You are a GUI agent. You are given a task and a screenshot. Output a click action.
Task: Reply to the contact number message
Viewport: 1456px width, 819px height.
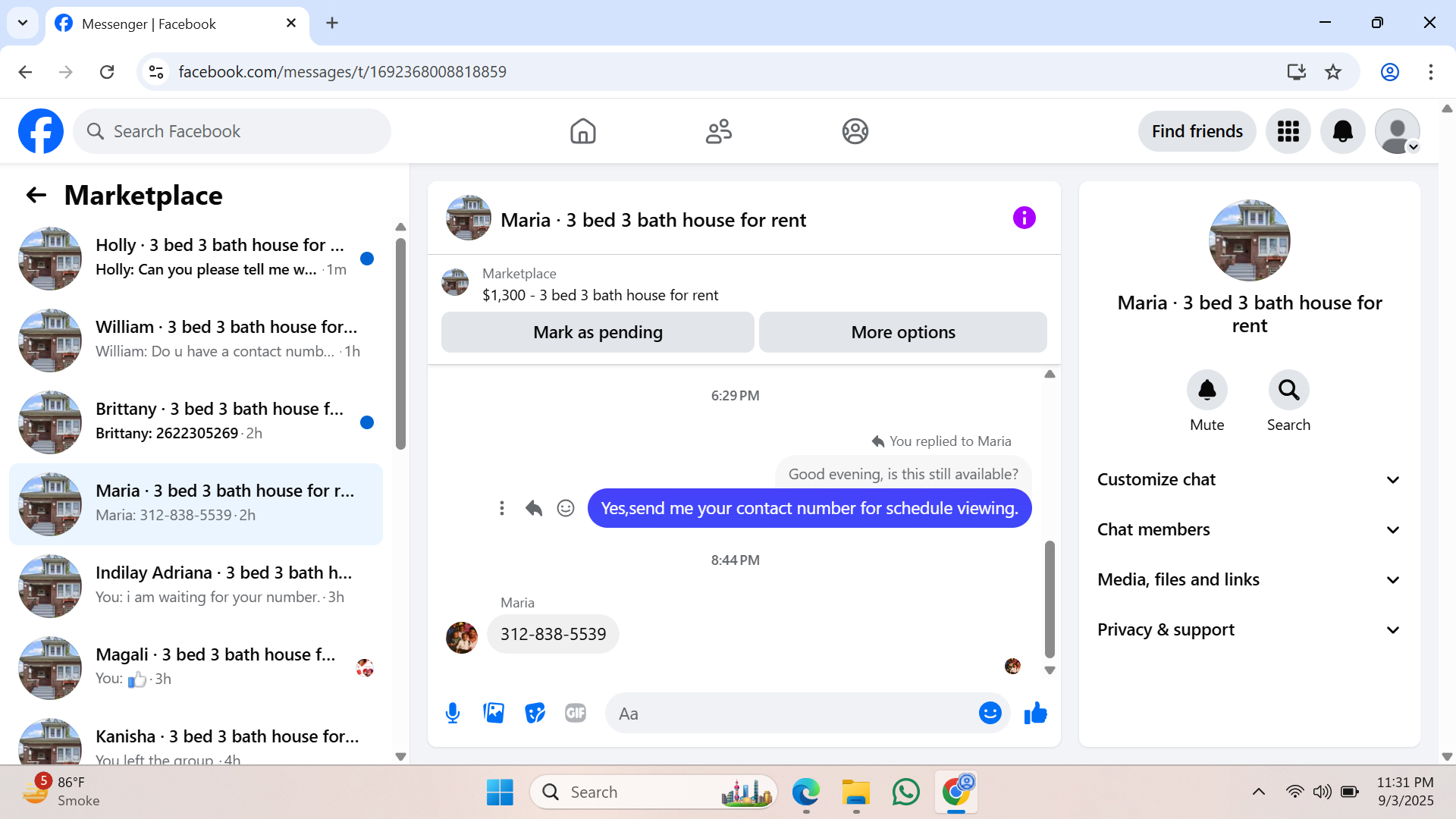534,508
